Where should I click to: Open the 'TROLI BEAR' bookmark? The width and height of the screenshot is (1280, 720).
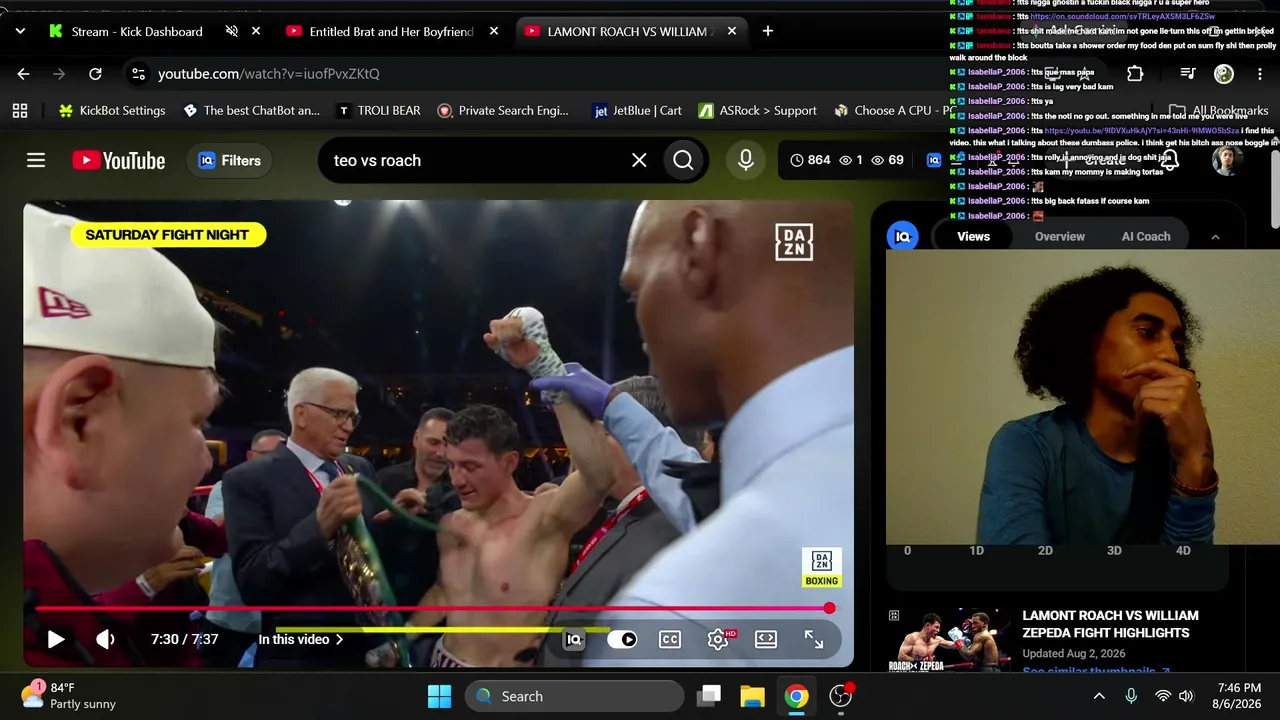pyautogui.click(x=378, y=111)
